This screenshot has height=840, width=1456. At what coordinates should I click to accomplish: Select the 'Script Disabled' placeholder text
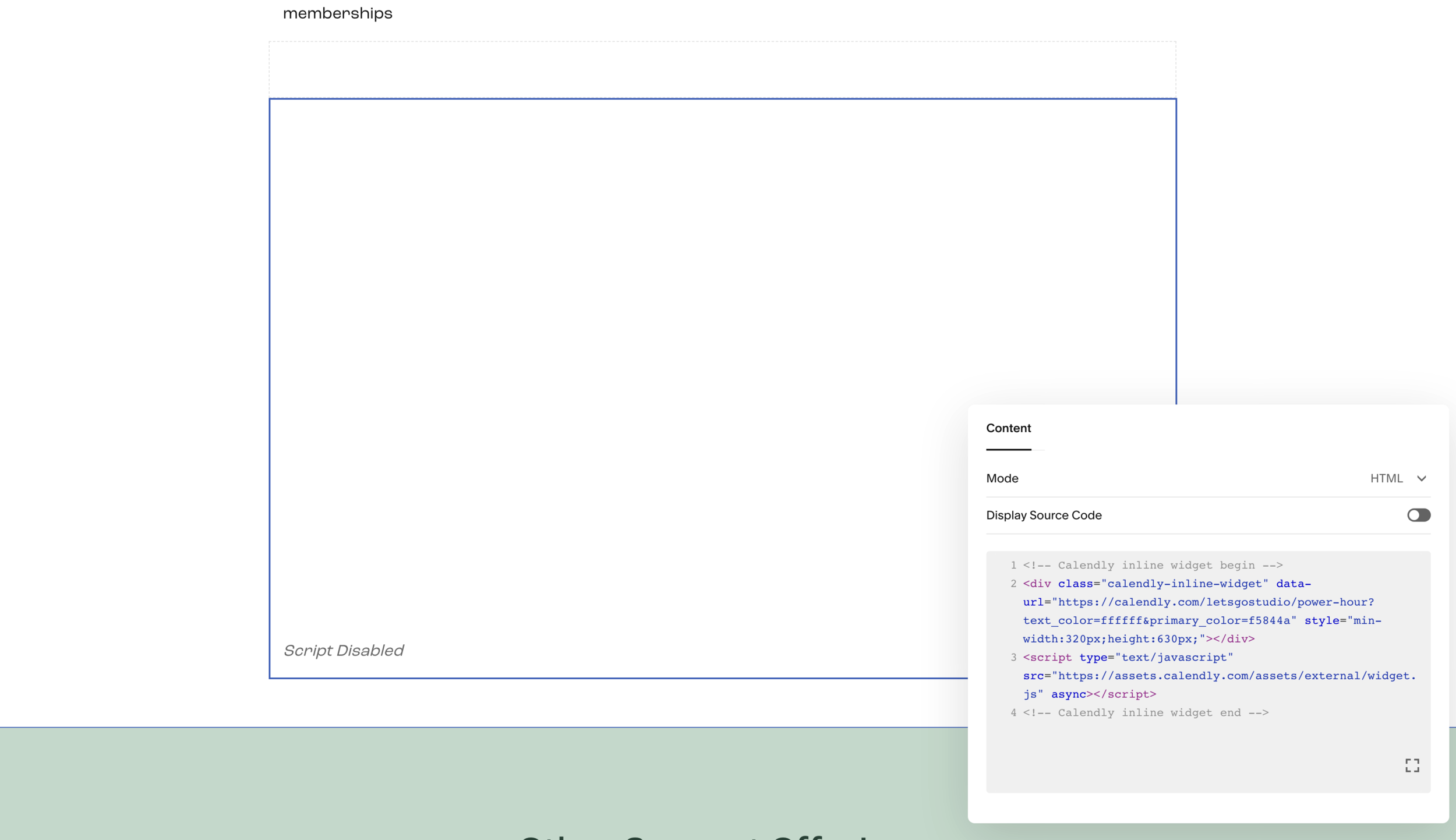point(343,651)
